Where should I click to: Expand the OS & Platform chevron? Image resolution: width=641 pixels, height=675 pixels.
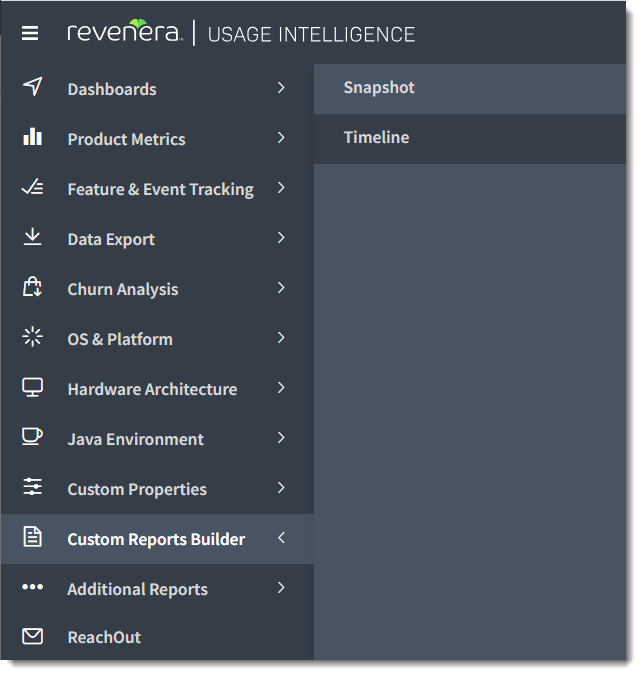[x=281, y=338]
